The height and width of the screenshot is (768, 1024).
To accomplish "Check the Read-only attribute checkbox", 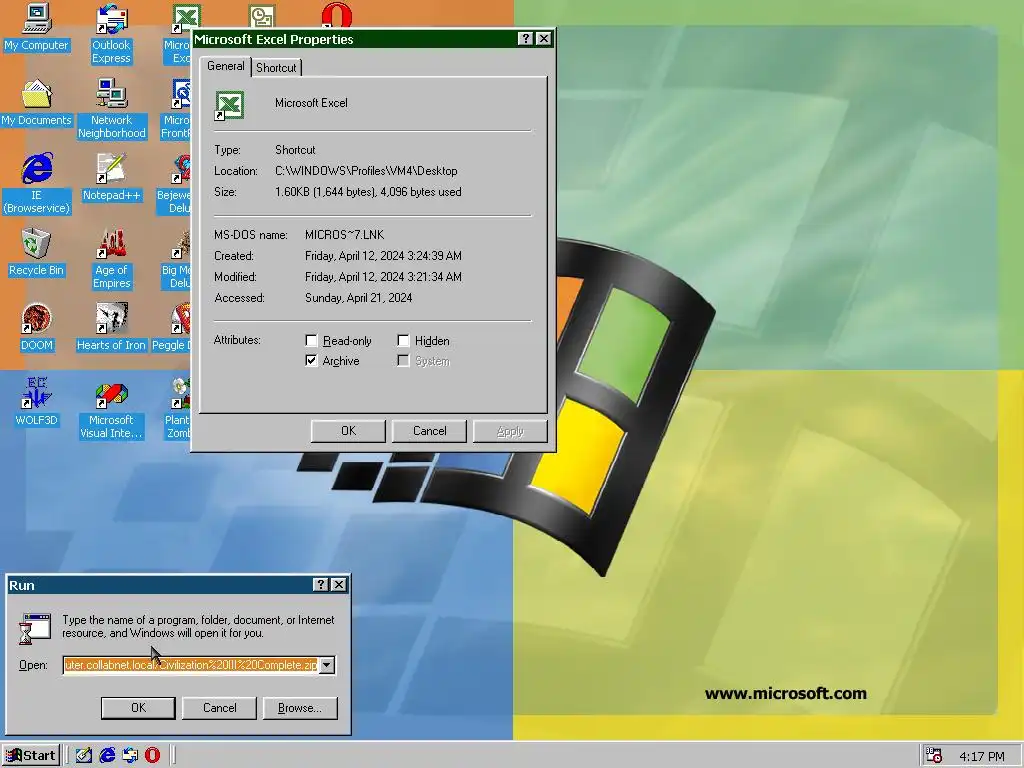I will tap(312, 341).
